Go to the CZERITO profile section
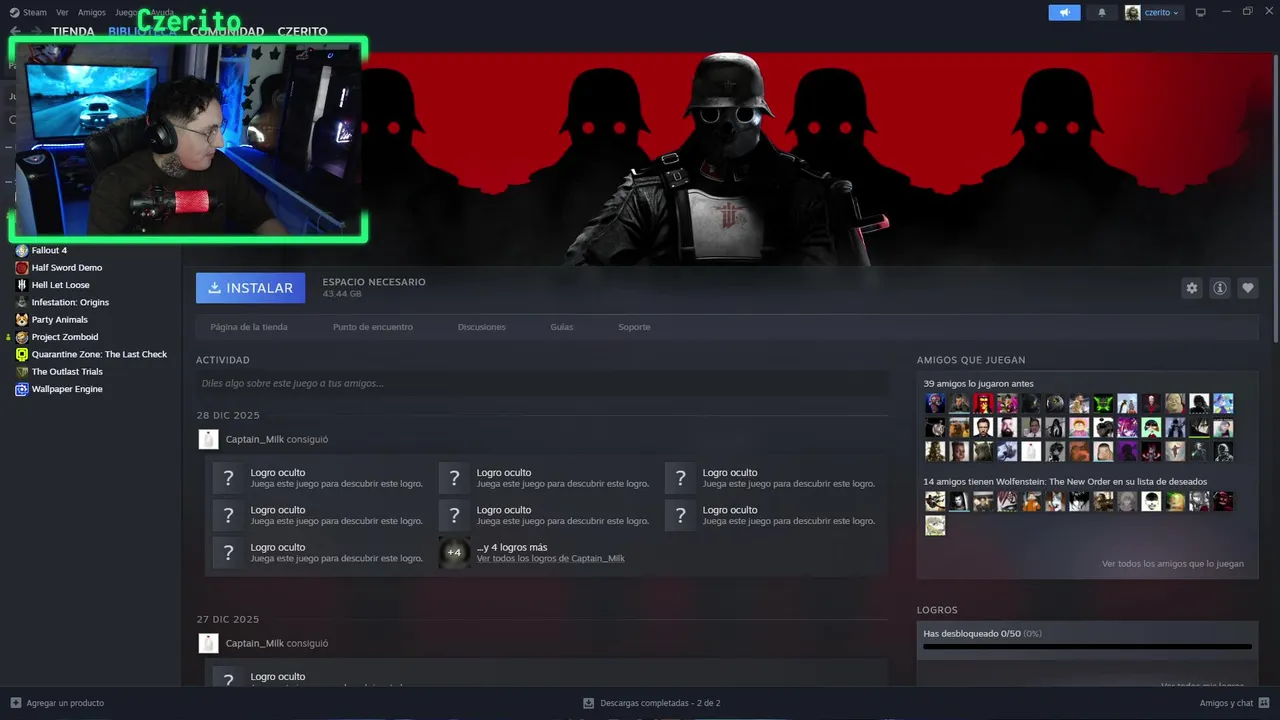 [302, 31]
